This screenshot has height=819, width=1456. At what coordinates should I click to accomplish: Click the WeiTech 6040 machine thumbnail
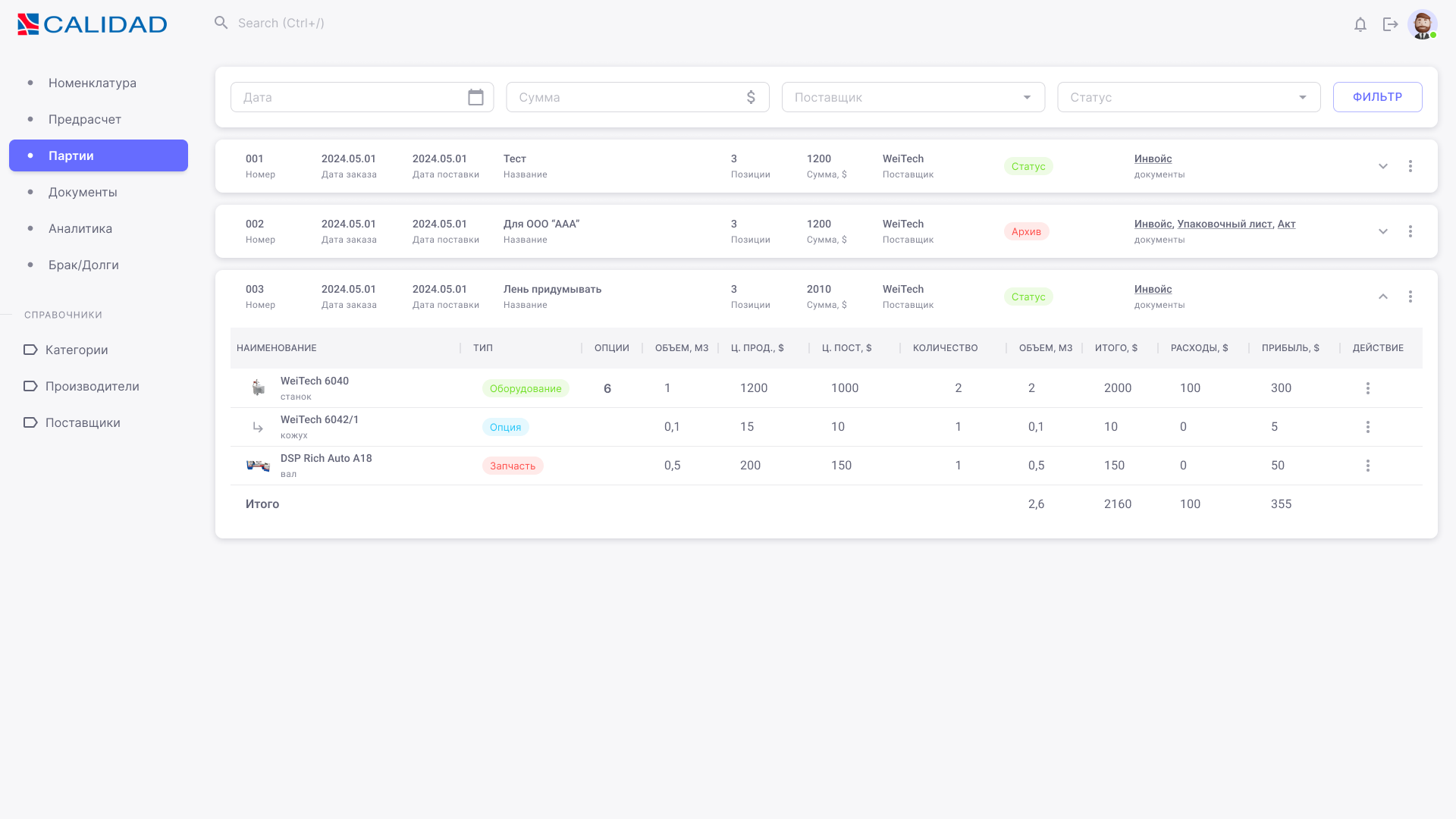click(x=259, y=388)
